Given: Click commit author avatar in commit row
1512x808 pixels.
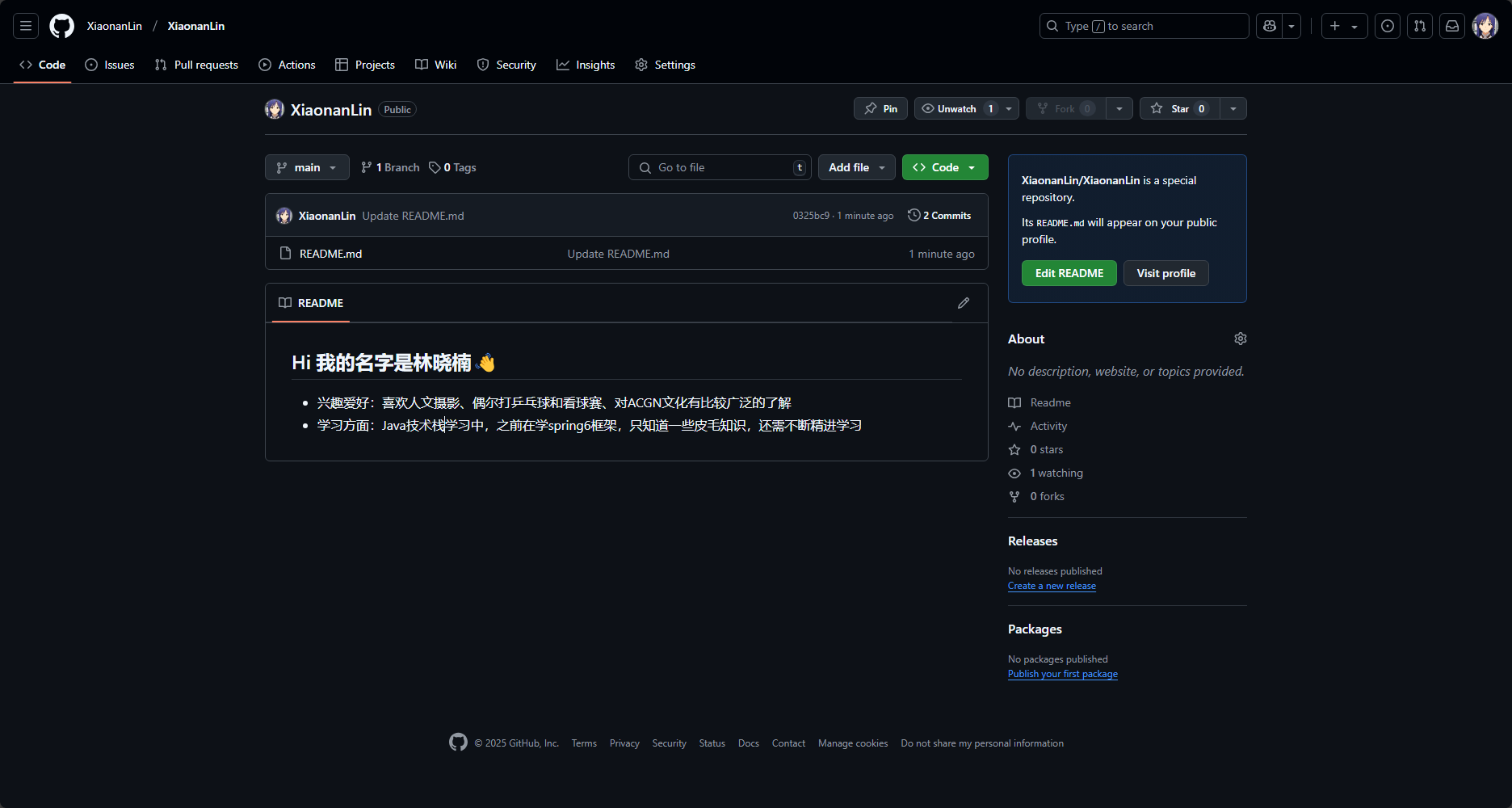Looking at the screenshot, I should (284, 216).
